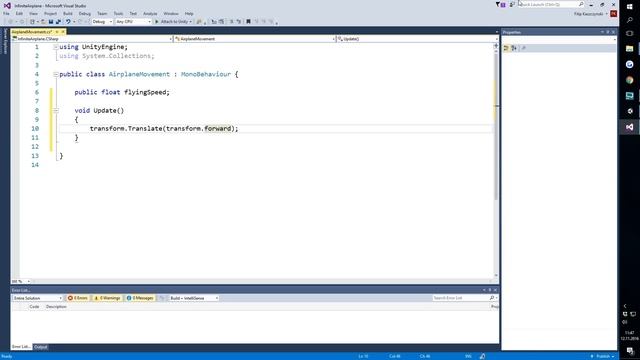Screen dimensions: 640x360
Task: Click the Attach to Unity button
Action: pos(173,22)
